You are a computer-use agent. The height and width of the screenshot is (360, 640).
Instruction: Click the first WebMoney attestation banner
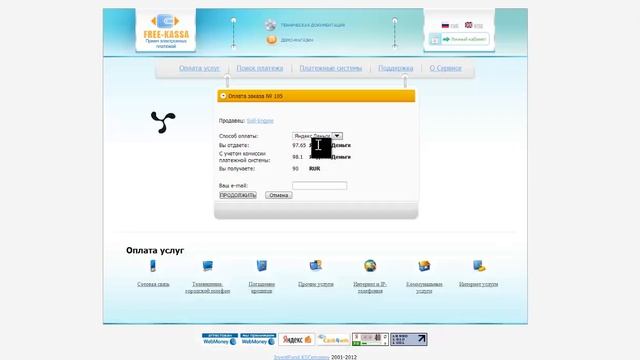[x=220, y=339]
